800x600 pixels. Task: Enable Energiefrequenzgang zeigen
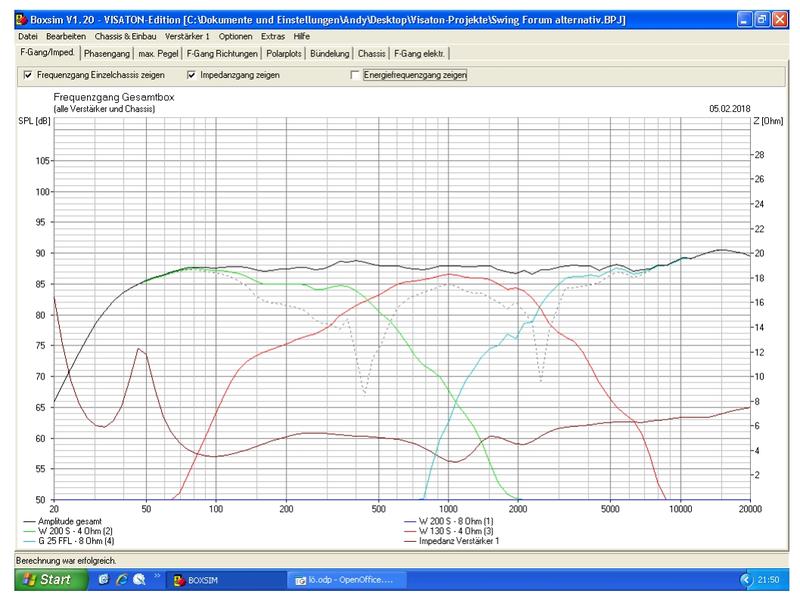(355, 75)
